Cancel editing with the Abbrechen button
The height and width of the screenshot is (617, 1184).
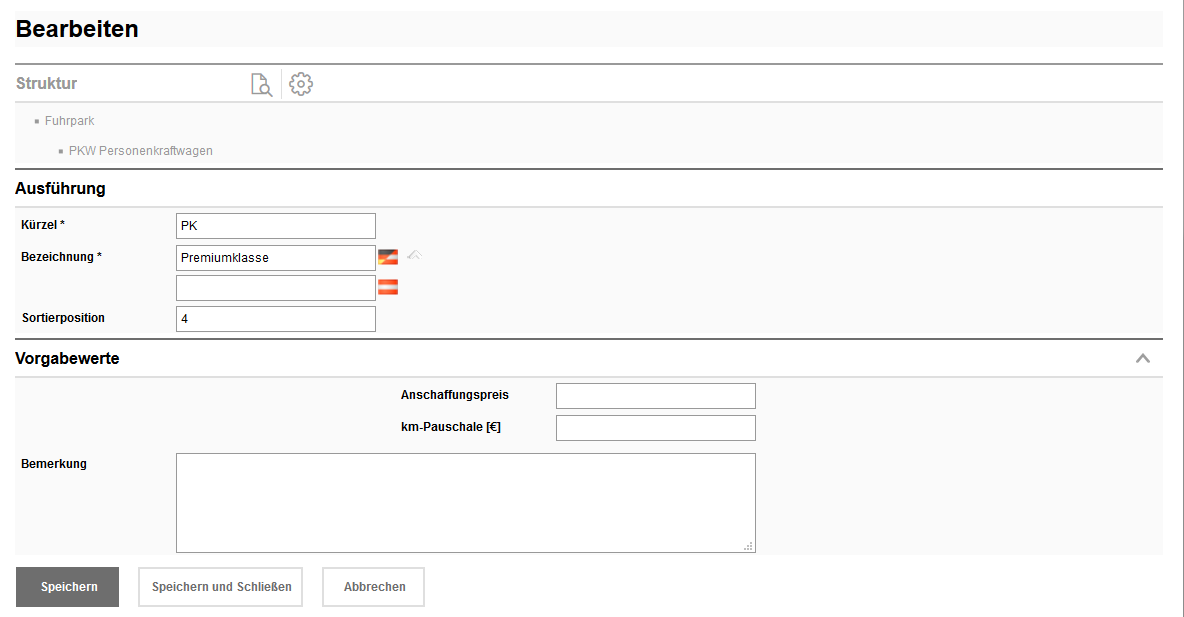coord(374,587)
